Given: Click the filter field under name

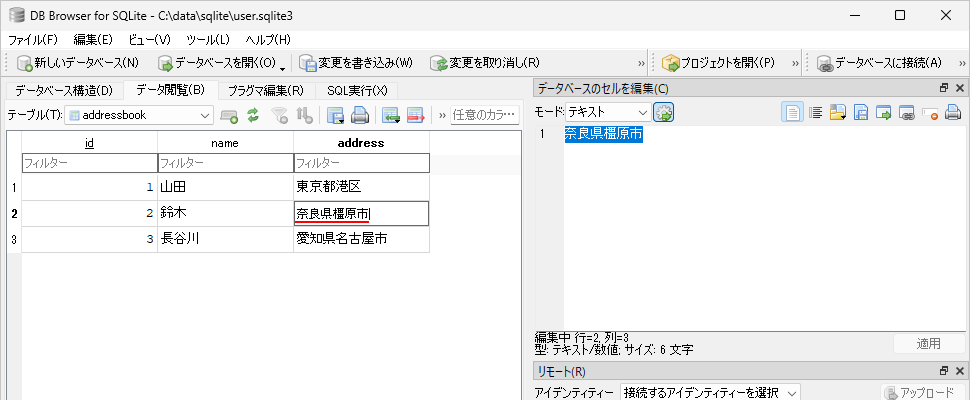Looking at the screenshot, I should coord(225,163).
